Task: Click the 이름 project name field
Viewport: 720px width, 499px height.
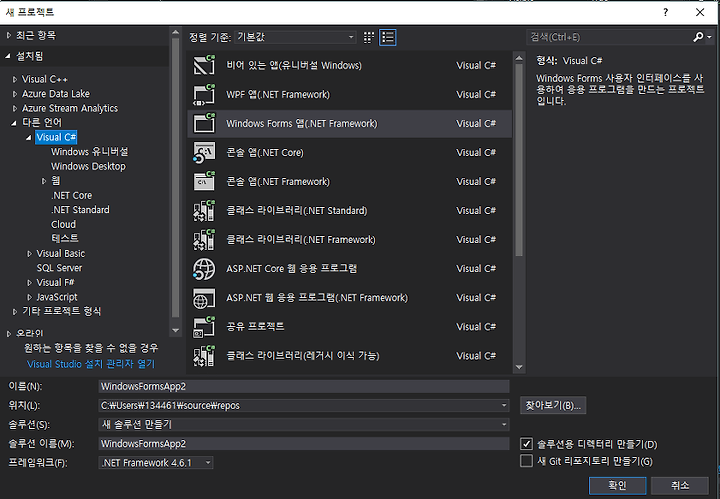Action: click(x=304, y=386)
